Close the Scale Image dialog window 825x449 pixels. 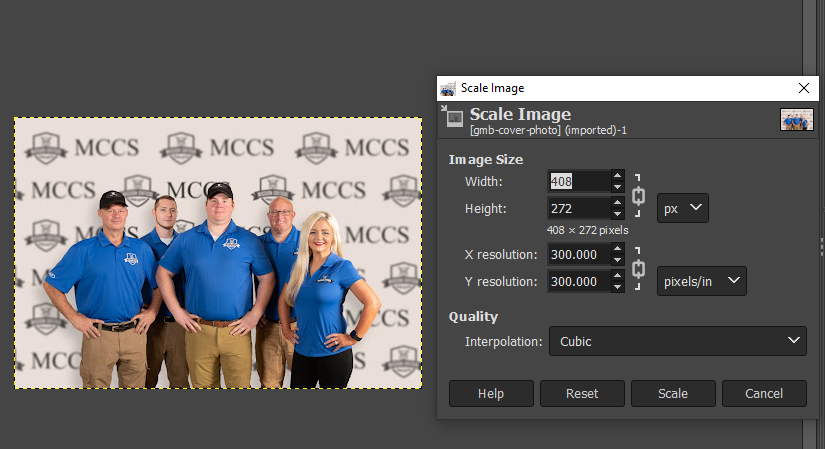pos(803,88)
